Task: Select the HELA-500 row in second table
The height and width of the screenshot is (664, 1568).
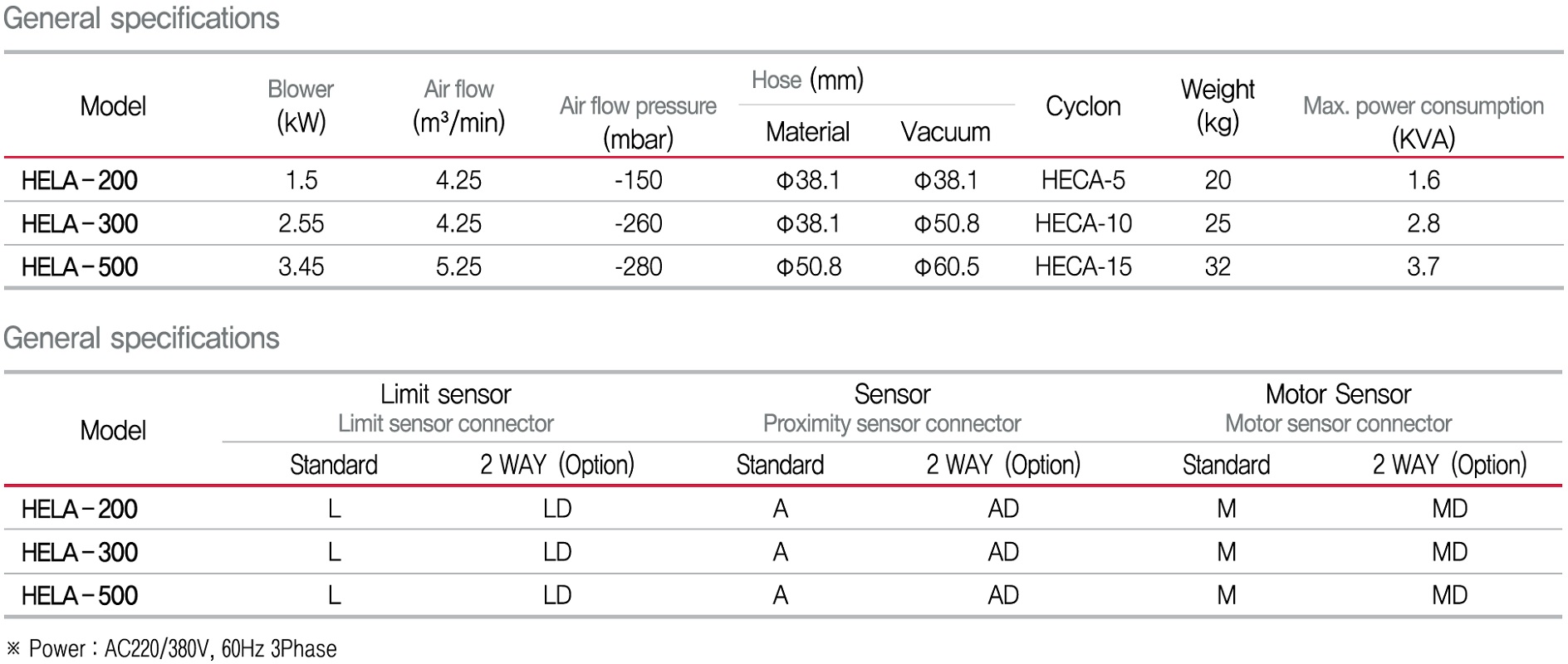Action: point(80,595)
